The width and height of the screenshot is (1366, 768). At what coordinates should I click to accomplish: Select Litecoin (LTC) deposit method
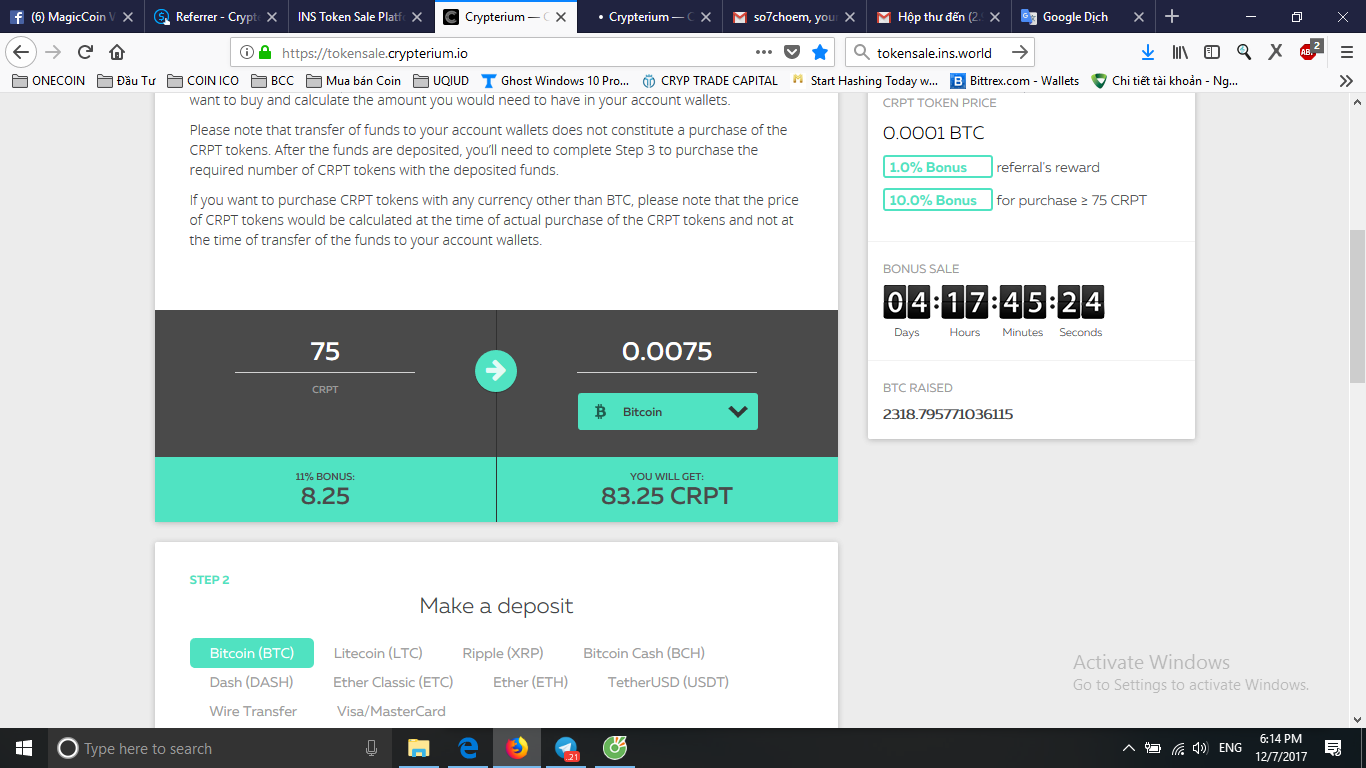[378, 653]
